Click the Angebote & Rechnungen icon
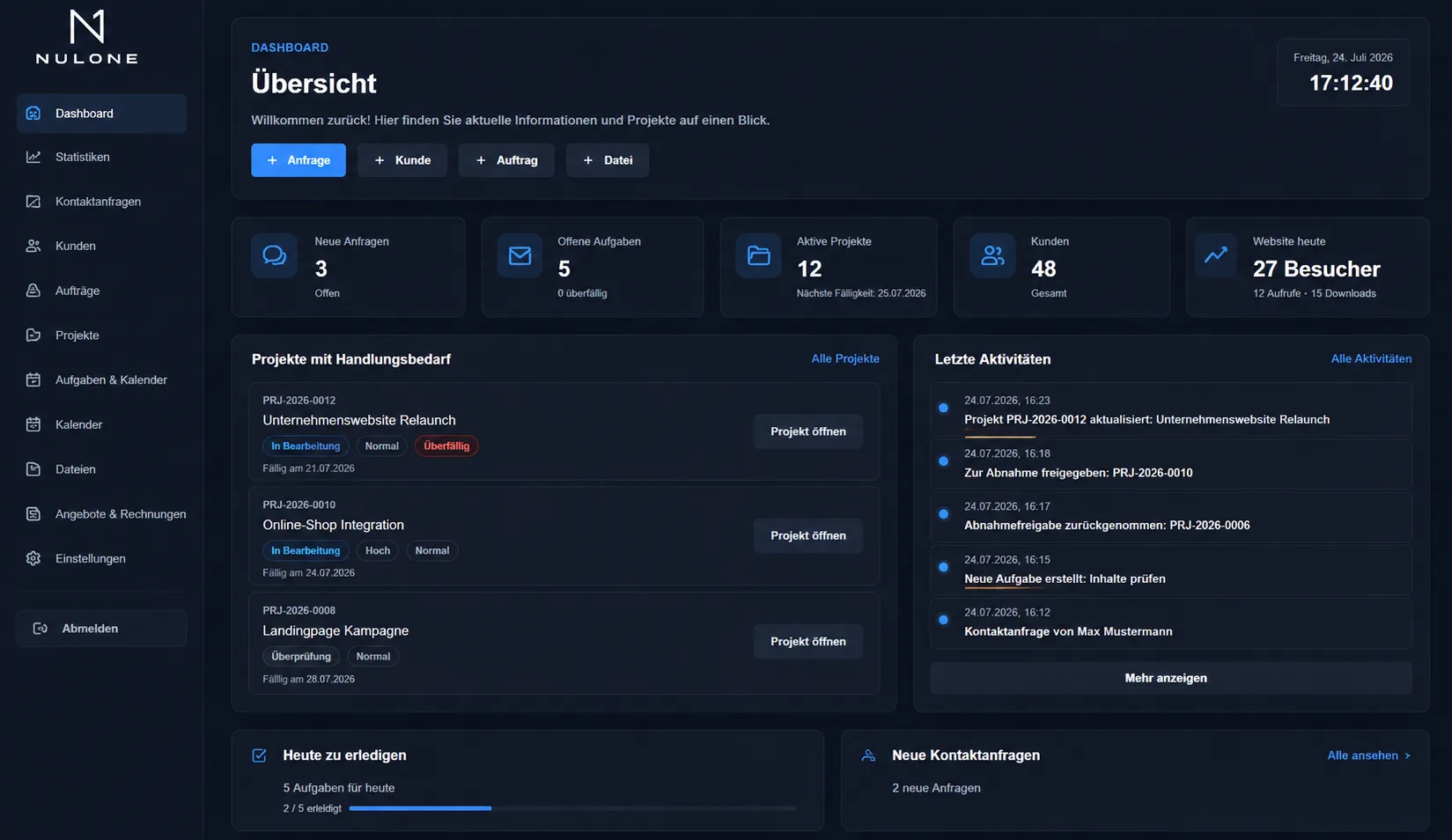This screenshot has height=840, width=1452. coord(33,514)
